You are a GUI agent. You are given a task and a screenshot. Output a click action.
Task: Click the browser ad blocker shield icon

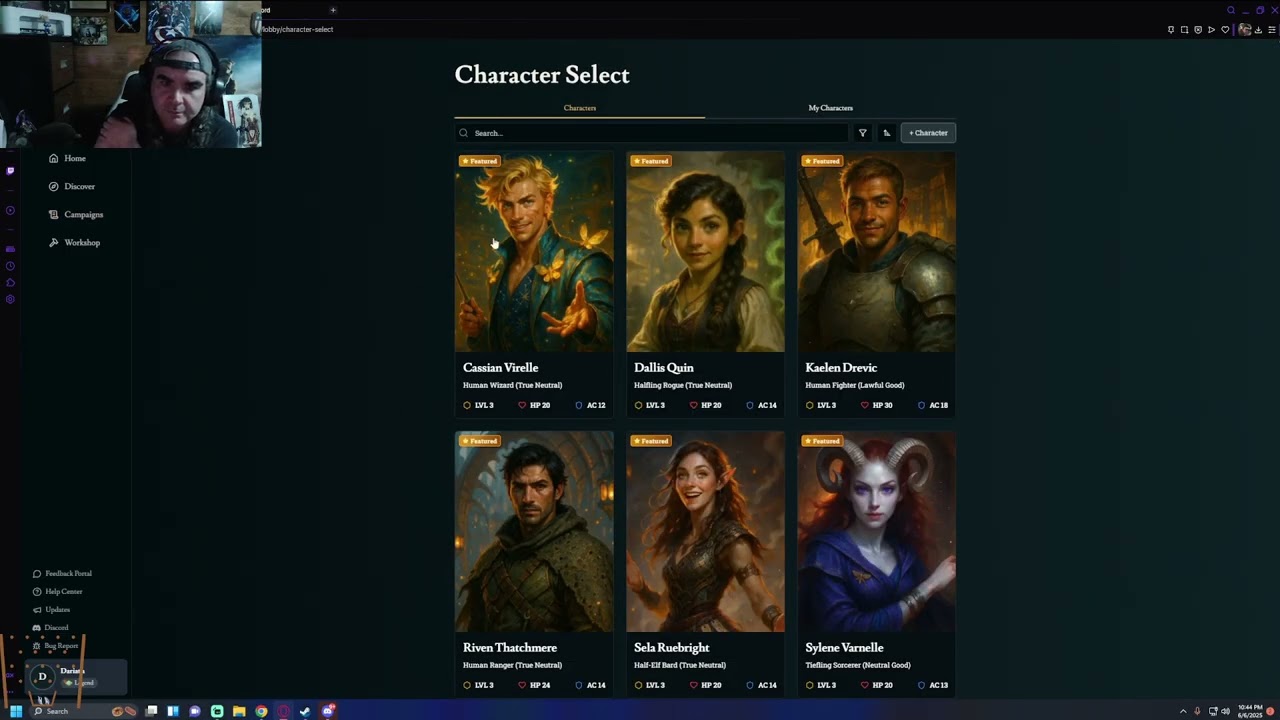click(x=1198, y=30)
